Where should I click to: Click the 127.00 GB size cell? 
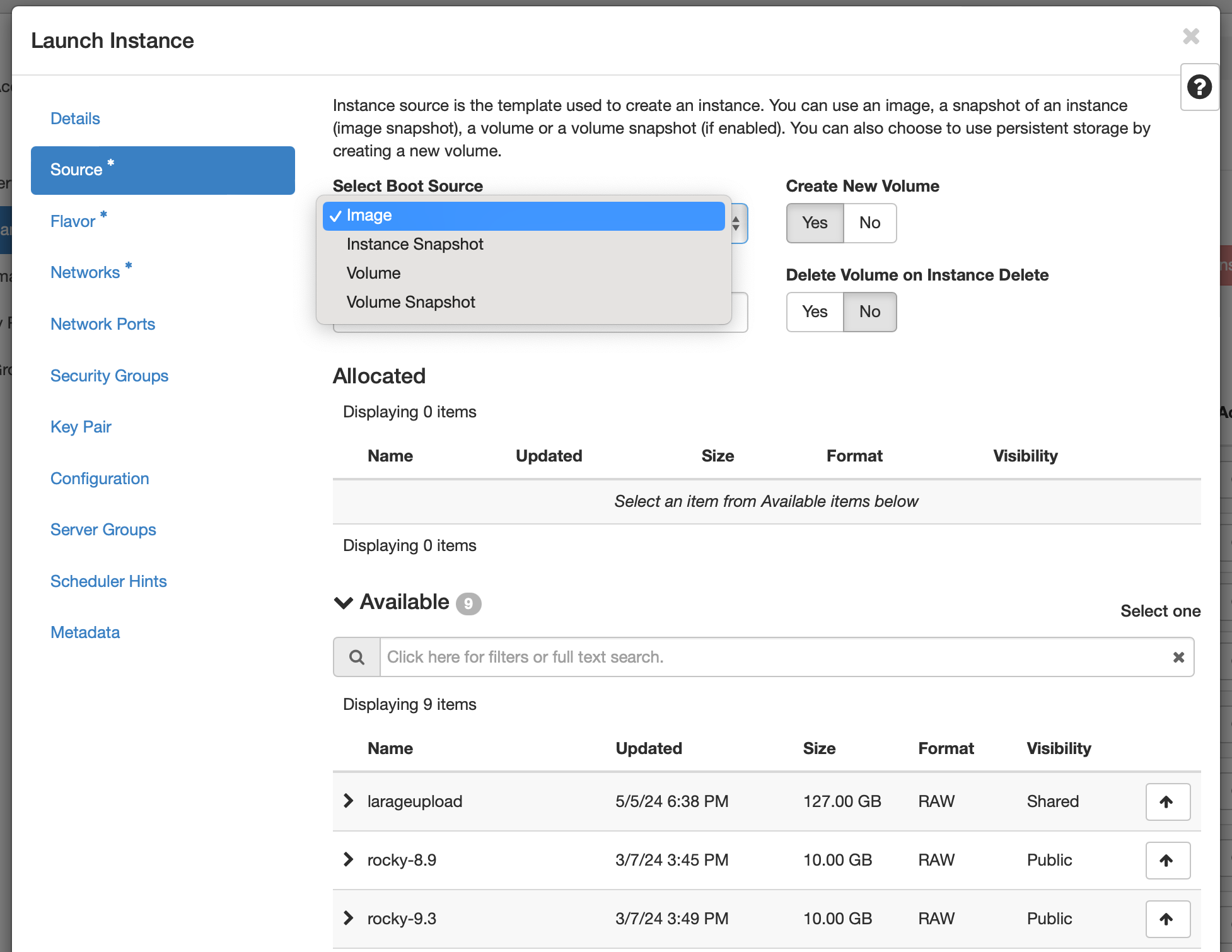(x=842, y=801)
